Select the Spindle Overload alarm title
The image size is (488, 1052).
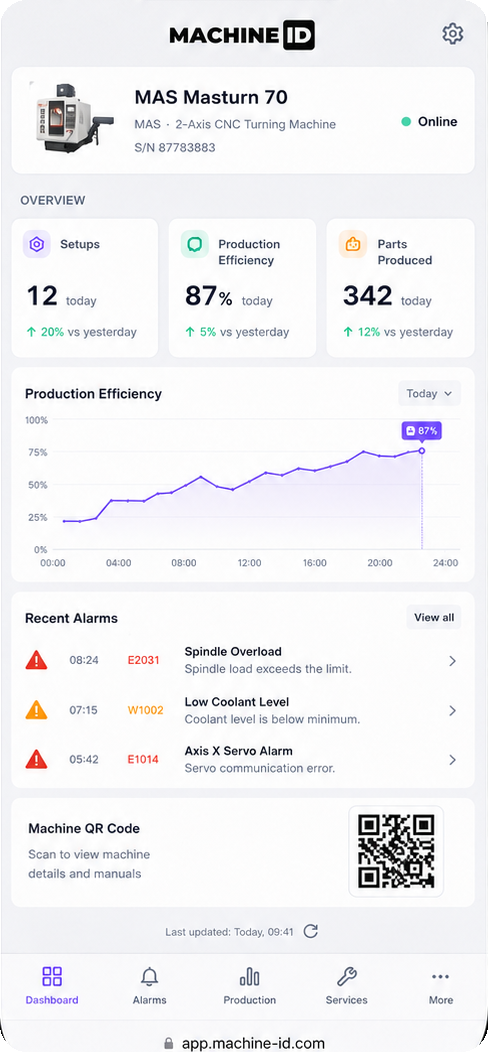tap(233, 651)
